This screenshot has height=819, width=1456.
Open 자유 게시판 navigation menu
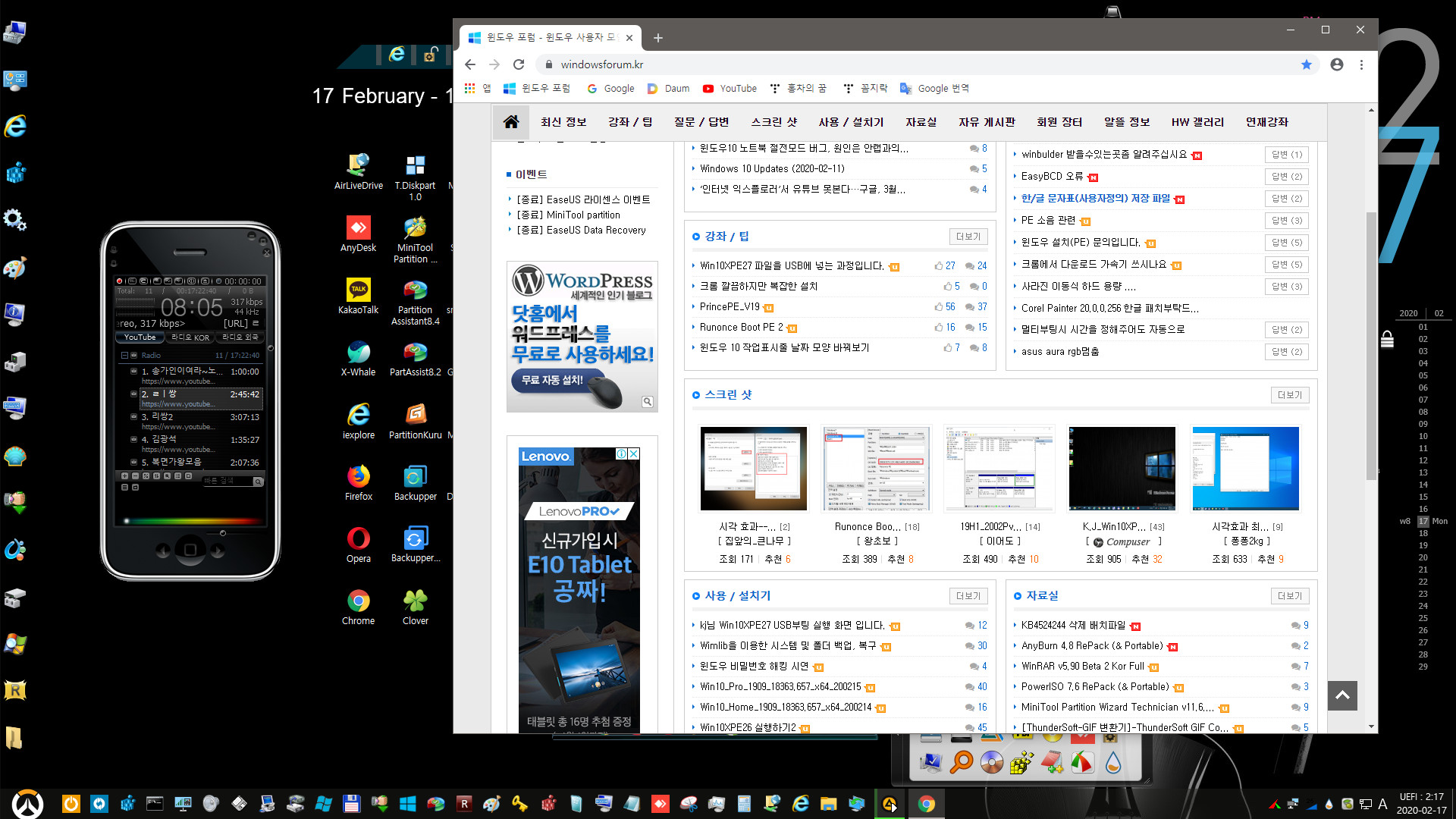[987, 122]
